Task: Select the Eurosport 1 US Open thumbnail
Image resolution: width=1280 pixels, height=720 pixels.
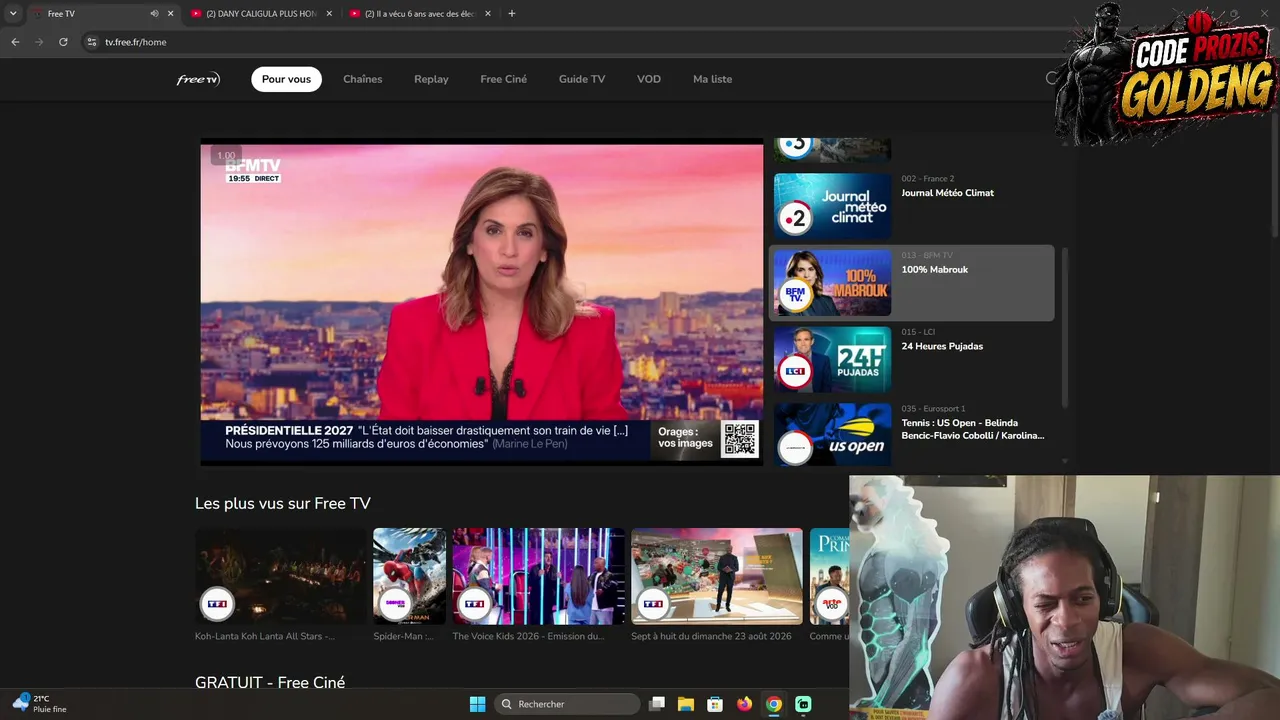Action: click(x=832, y=435)
